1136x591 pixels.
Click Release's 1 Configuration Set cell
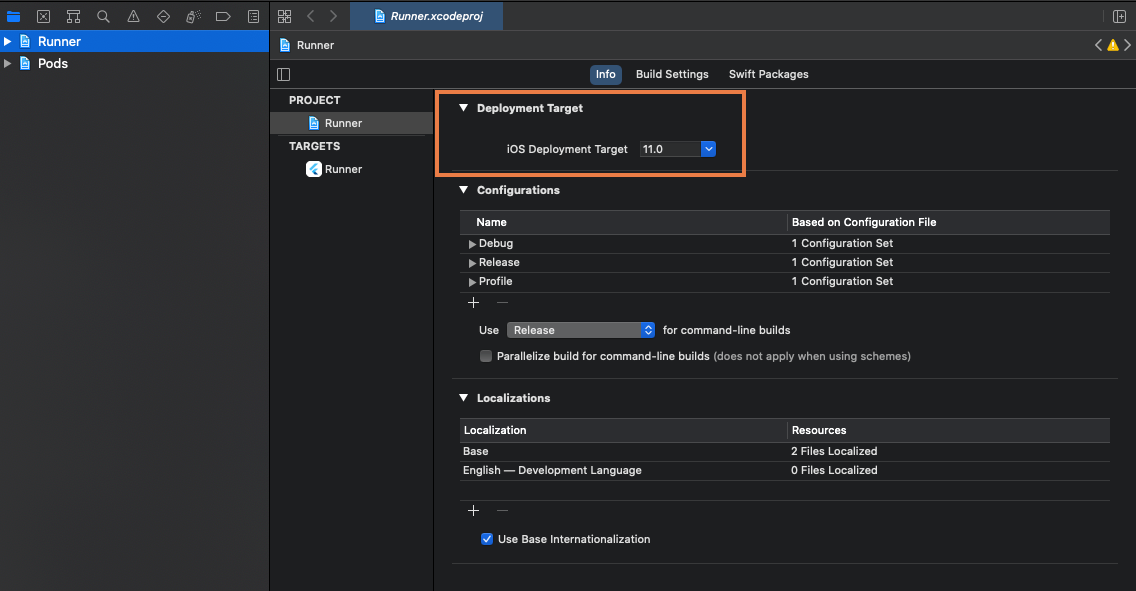pos(843,262)
